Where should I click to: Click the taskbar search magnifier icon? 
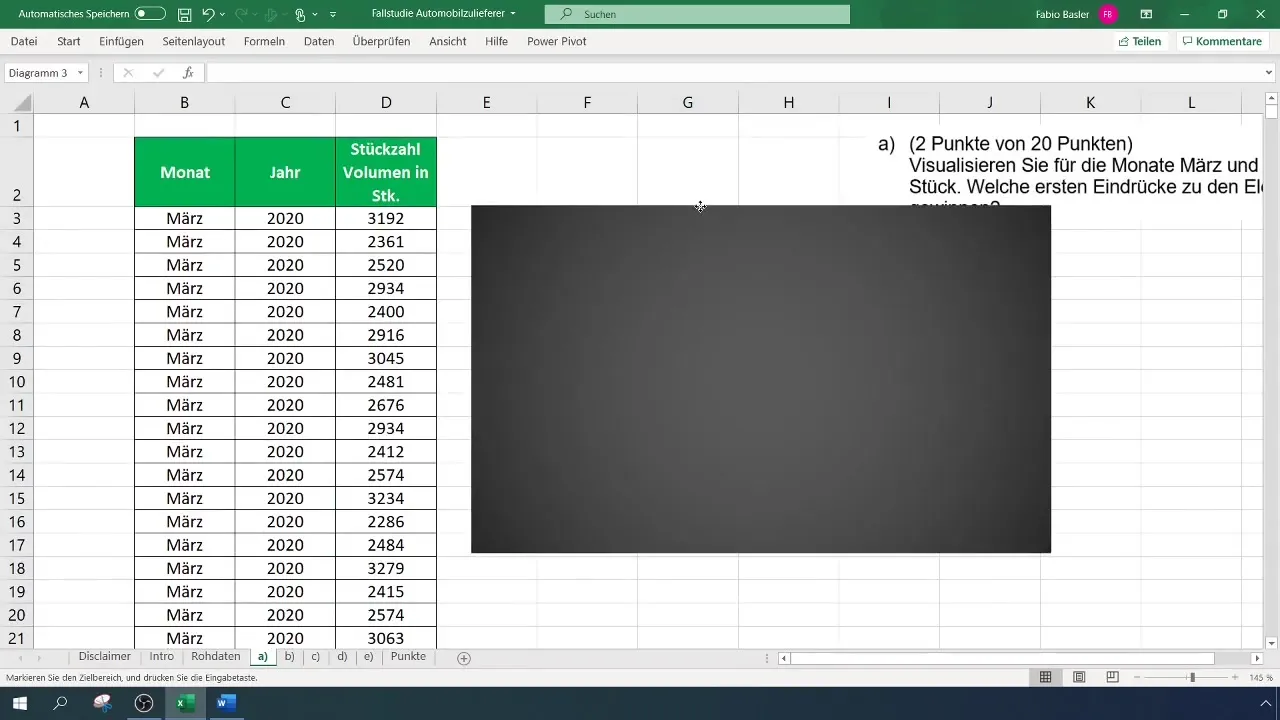60,703
